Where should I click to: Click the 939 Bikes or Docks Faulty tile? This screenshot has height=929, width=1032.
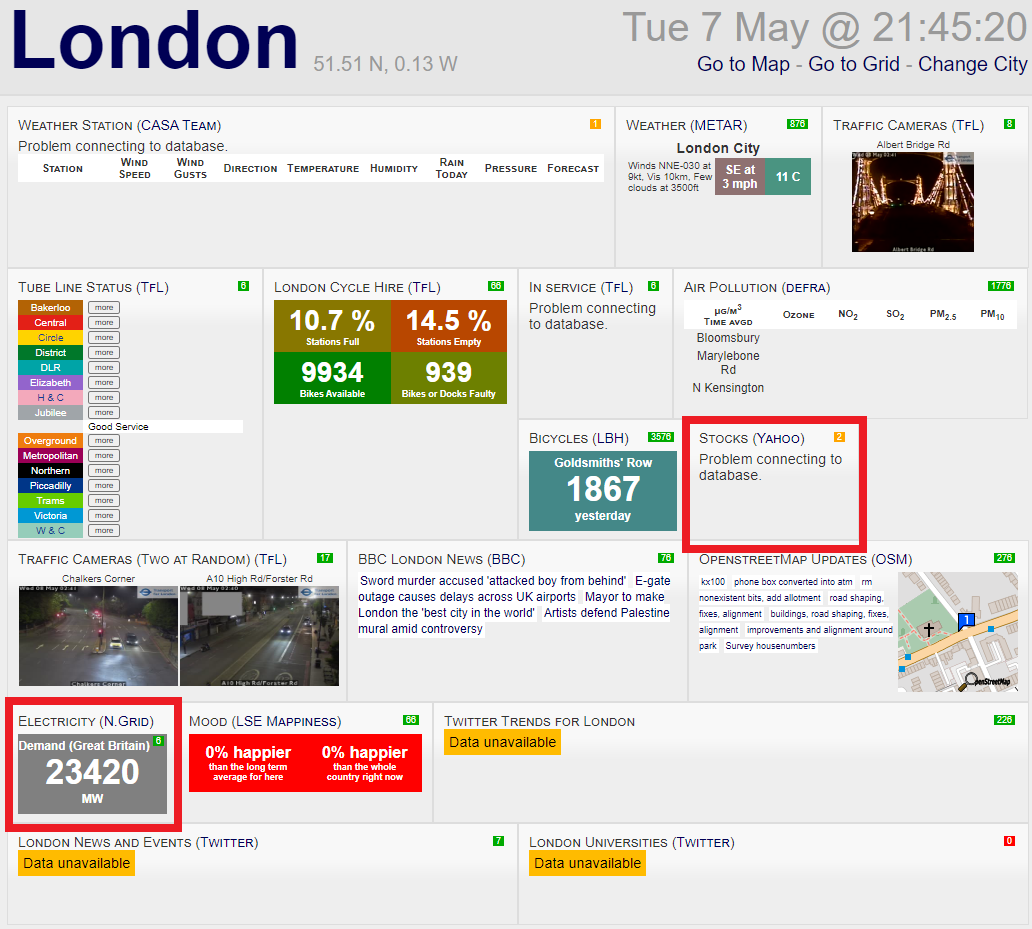pyautogui.click(x=449, y=378)
